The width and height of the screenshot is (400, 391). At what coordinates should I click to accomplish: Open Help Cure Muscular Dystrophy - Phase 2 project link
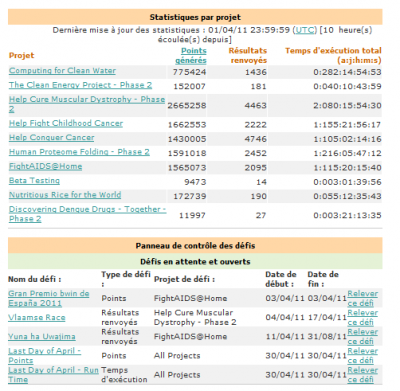click(87, 104)
